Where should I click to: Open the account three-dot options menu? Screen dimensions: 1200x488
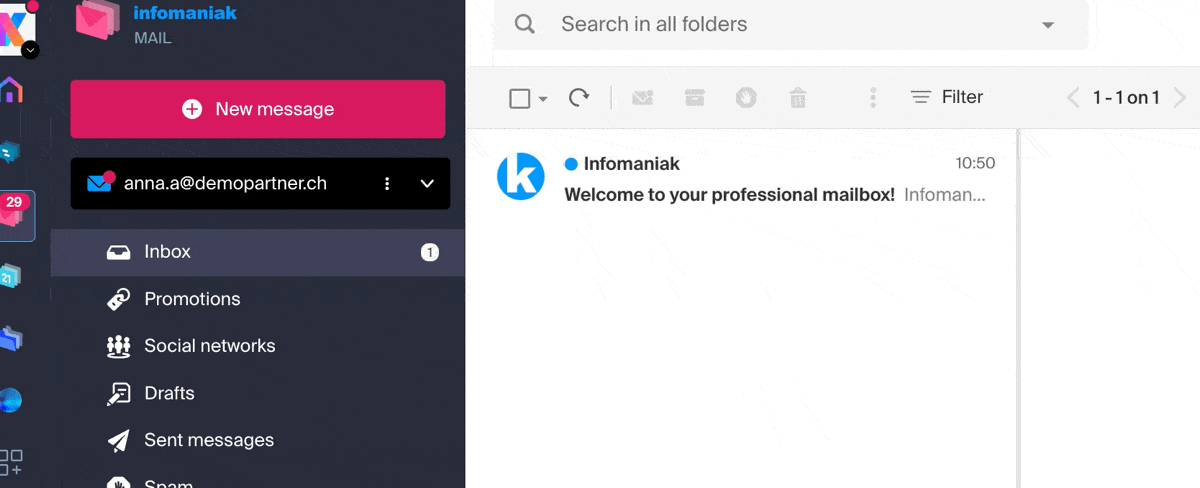tap(387, 184)
